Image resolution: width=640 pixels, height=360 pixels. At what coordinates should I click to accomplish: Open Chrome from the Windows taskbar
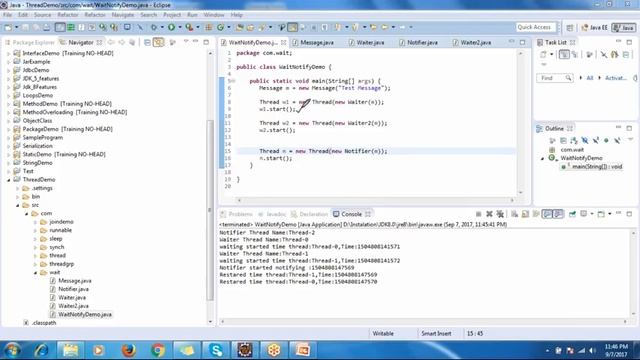pyautogui.click(x=158, y=350)
